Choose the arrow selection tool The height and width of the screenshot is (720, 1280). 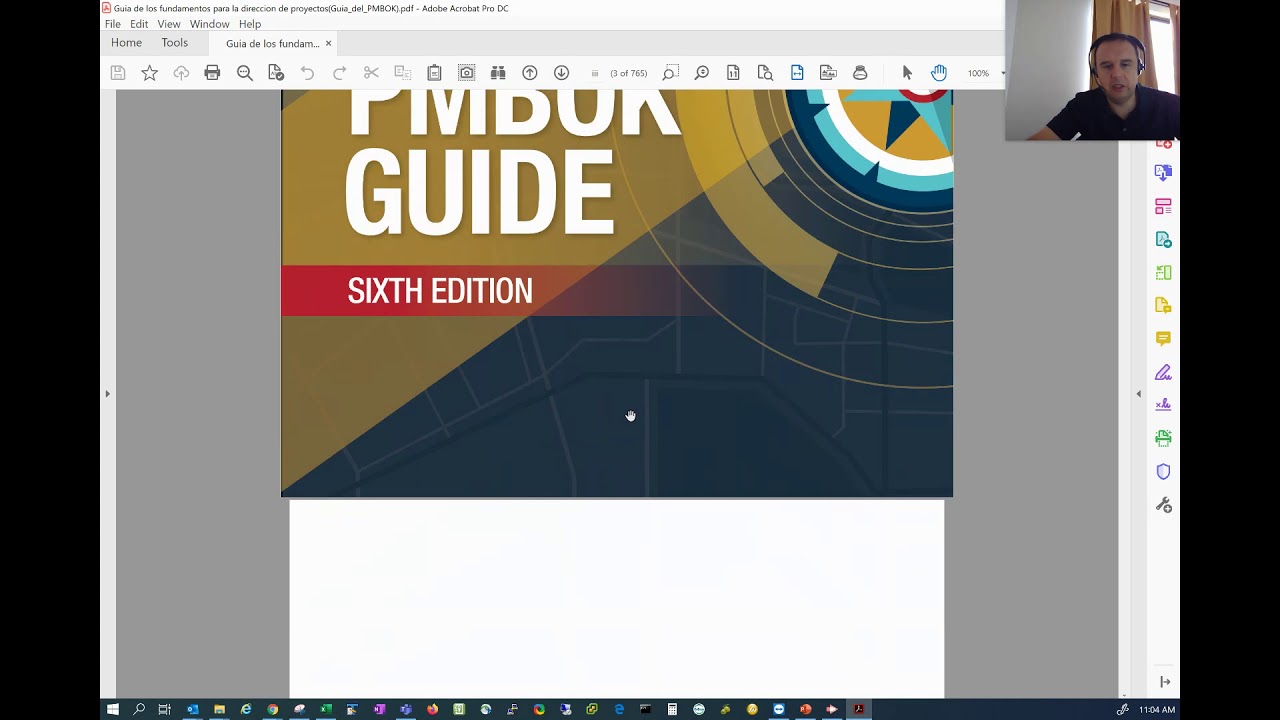tap(907, 73)
